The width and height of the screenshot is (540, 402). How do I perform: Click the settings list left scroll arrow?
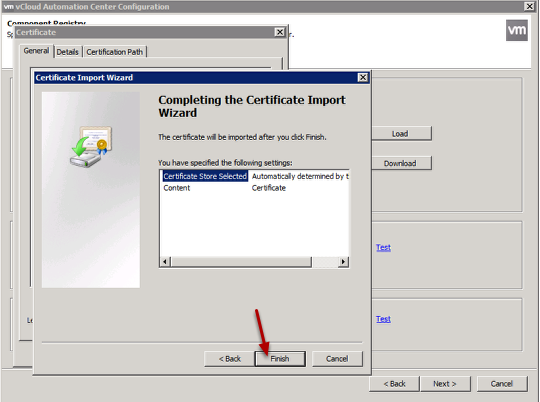(x=165, y=262)
